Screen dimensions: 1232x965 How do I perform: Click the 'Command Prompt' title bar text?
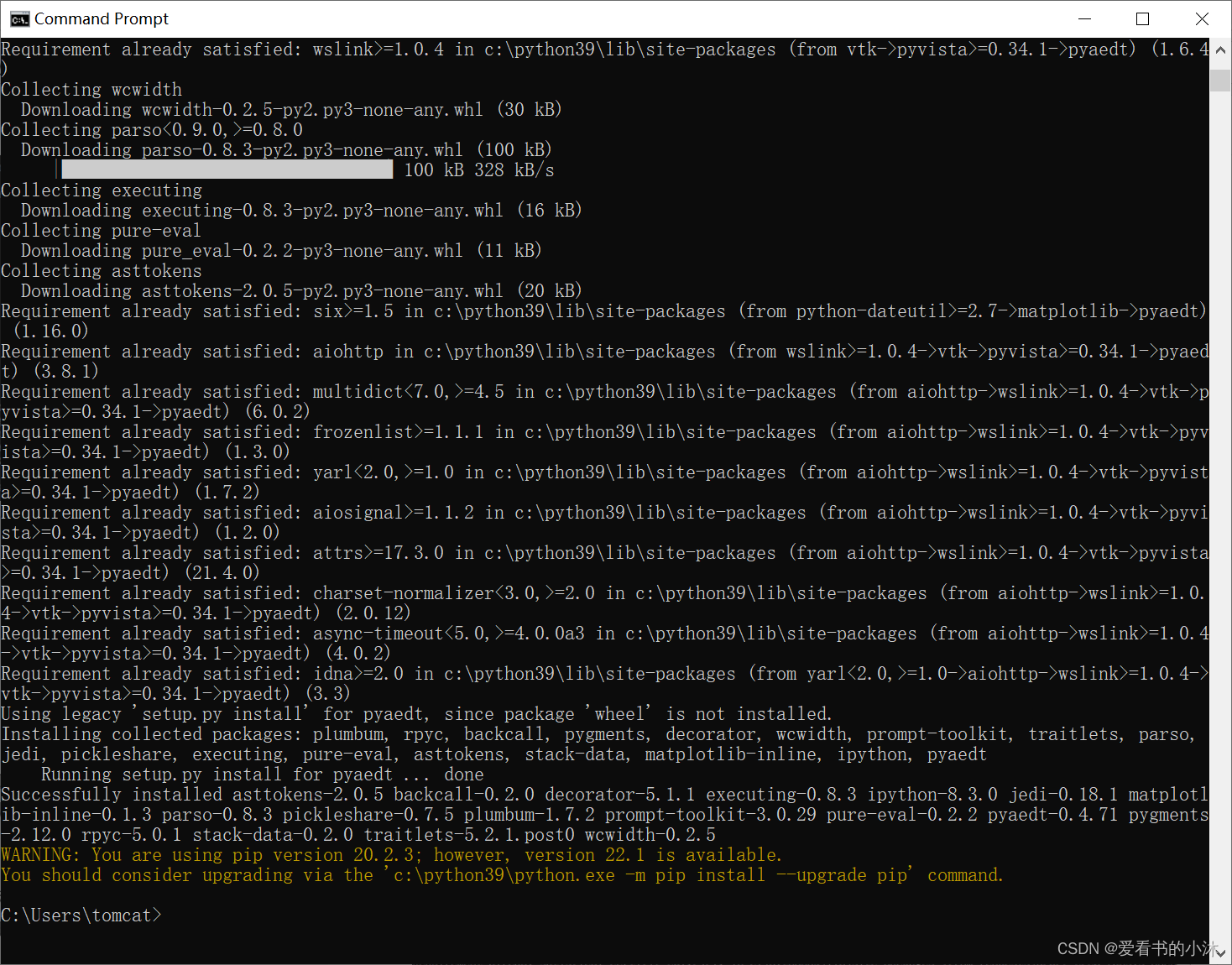click(101, 18)
